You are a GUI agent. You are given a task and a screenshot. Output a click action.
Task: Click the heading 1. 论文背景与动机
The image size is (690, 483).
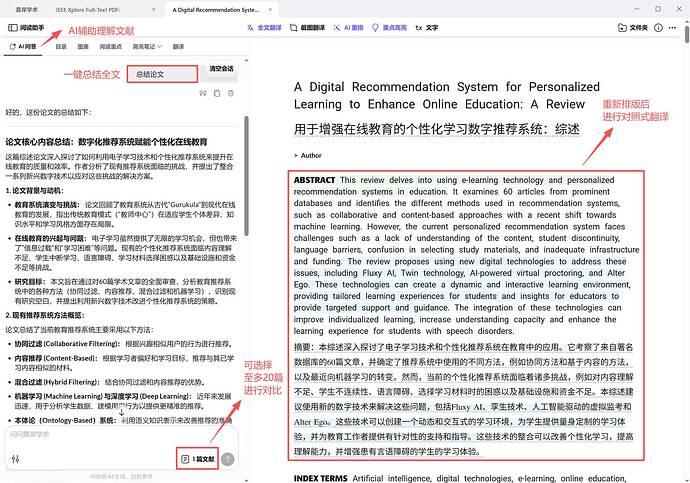click(34, 190)
